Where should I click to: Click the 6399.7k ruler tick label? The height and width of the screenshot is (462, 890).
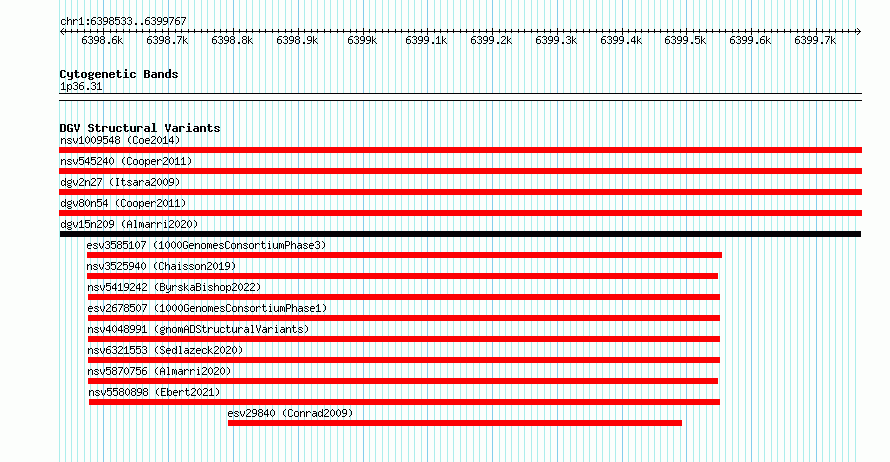point(815,40)
